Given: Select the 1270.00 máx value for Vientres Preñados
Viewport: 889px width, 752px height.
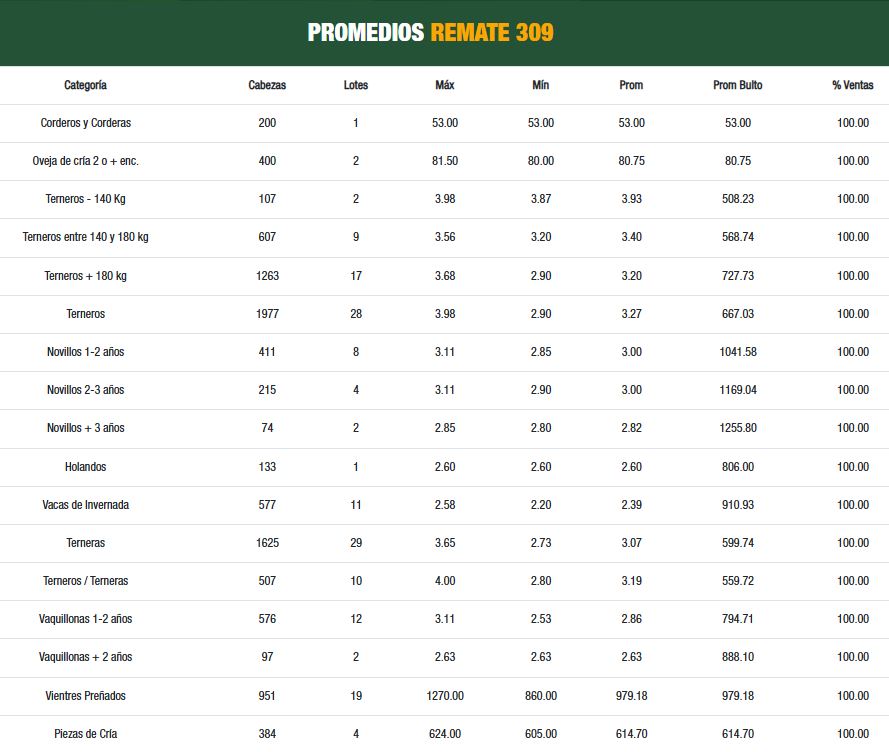Looking at the screenshot, I should tap(445, 696).
